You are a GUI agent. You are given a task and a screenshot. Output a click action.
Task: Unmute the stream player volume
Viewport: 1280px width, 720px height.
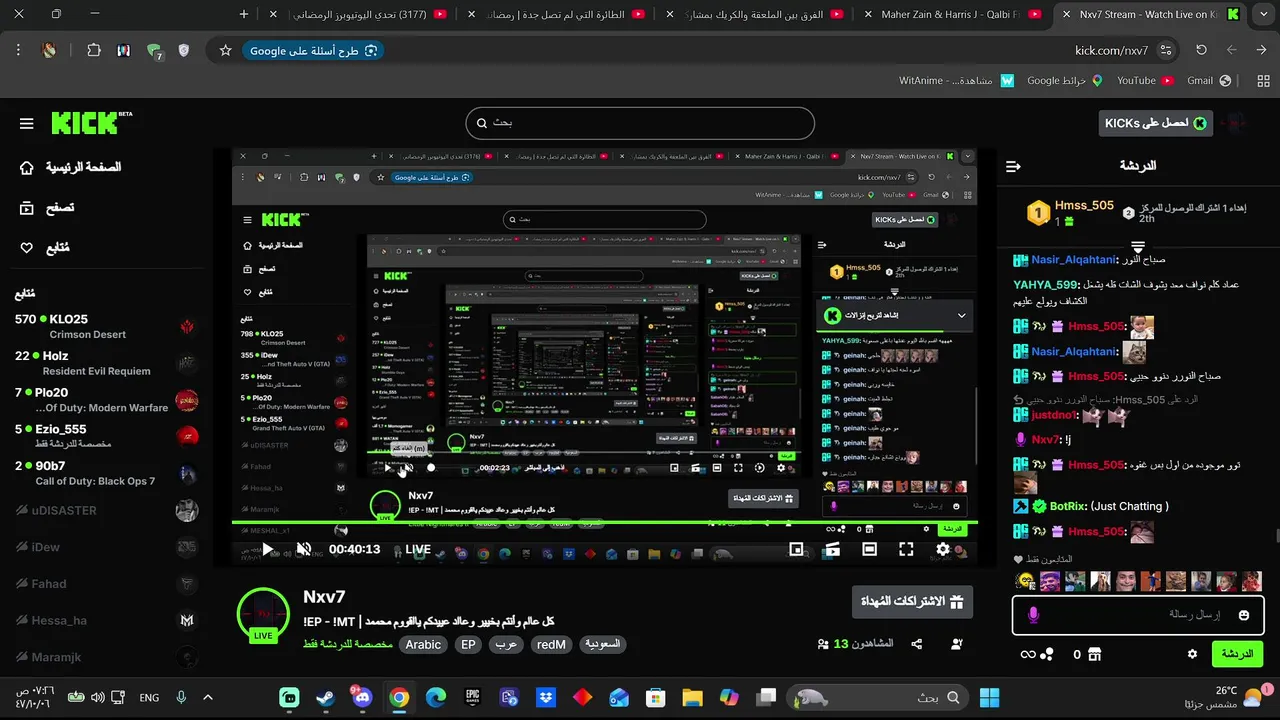click(x=304, y=549)
